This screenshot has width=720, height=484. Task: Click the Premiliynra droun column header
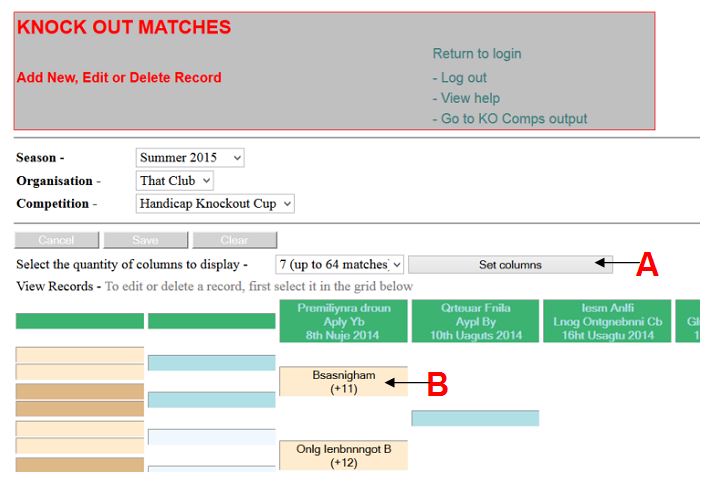pos(343,321)
